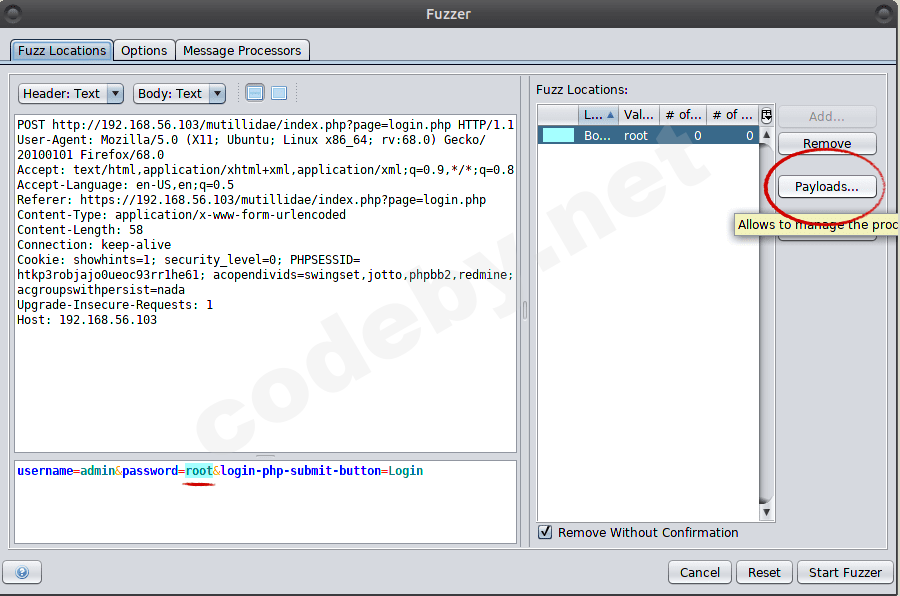Click the Remove button
The image size is (900, 596).
[x=827, y=144]
